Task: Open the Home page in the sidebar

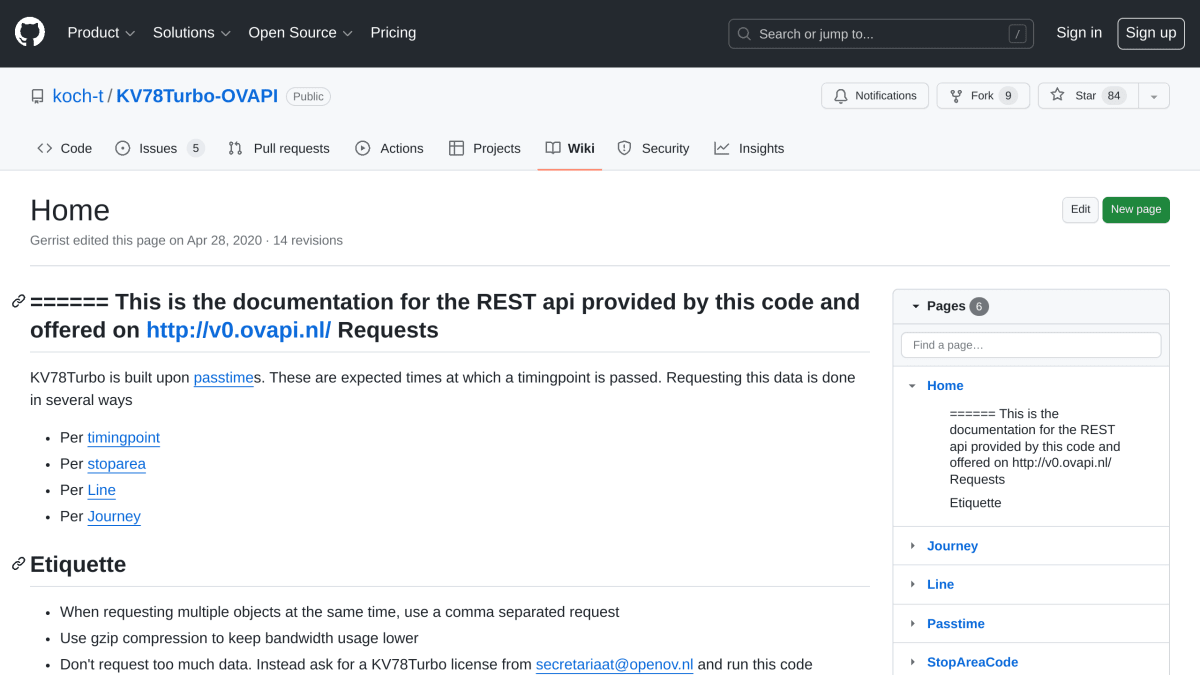Action: click(945, 385)
